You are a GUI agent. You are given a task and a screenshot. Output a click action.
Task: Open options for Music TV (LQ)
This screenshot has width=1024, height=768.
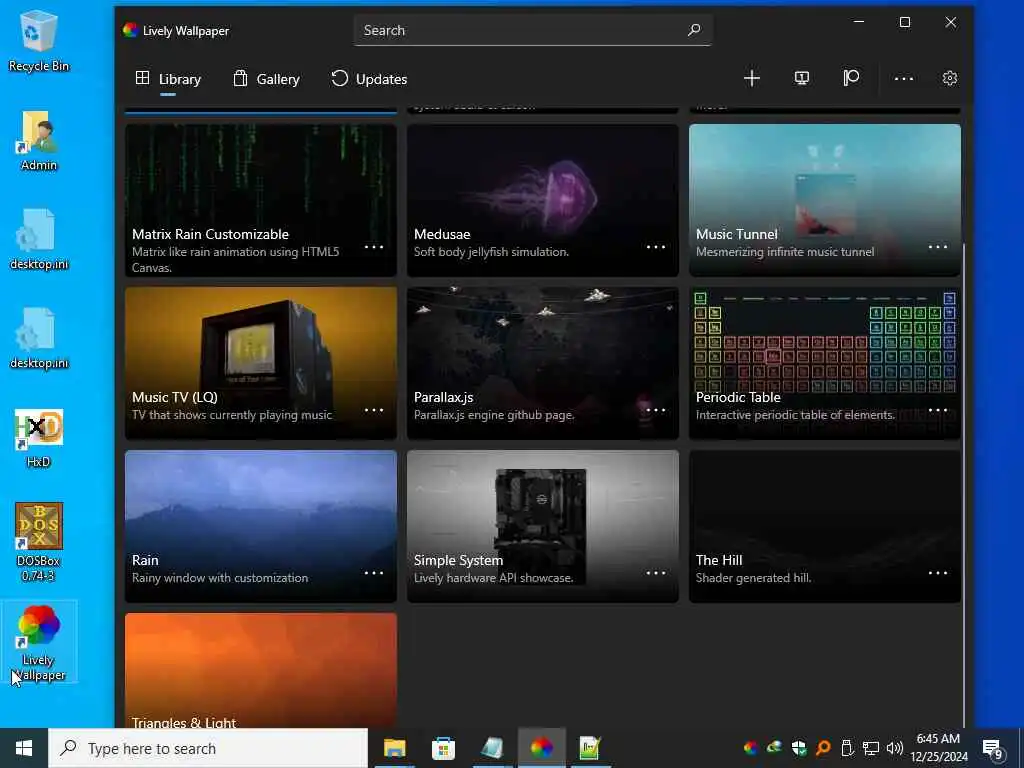[x=374, y=410]
